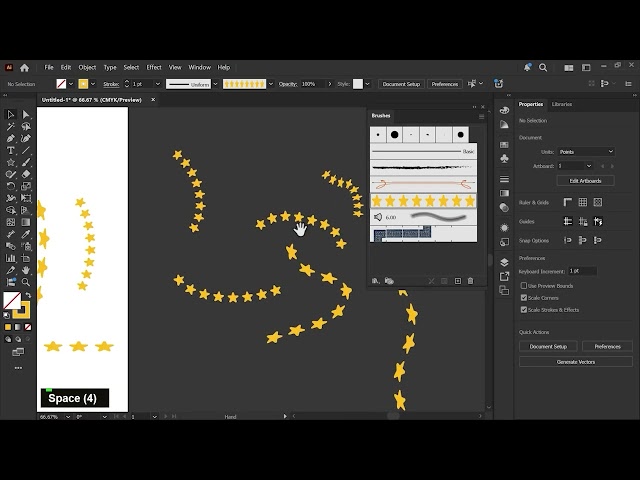The image size is (640, 480).
Task: Click Document Setup in control bar
Action: (x=401, y=84)
